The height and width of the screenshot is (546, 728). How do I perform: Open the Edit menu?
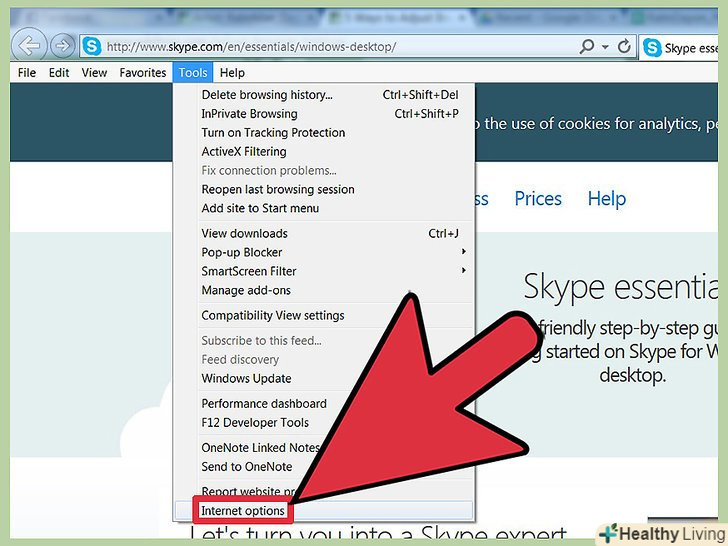59,72
